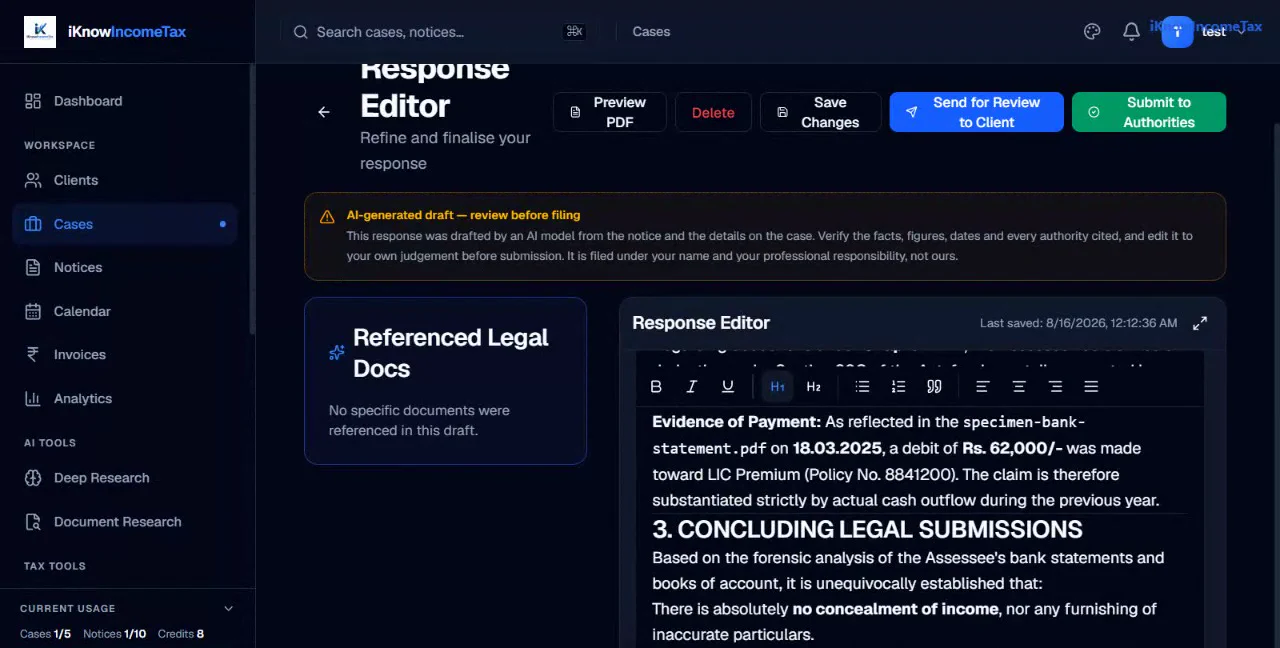Screen dimensions: 1280x648
Task: Open the Analytics page
Action: [125, 398]
